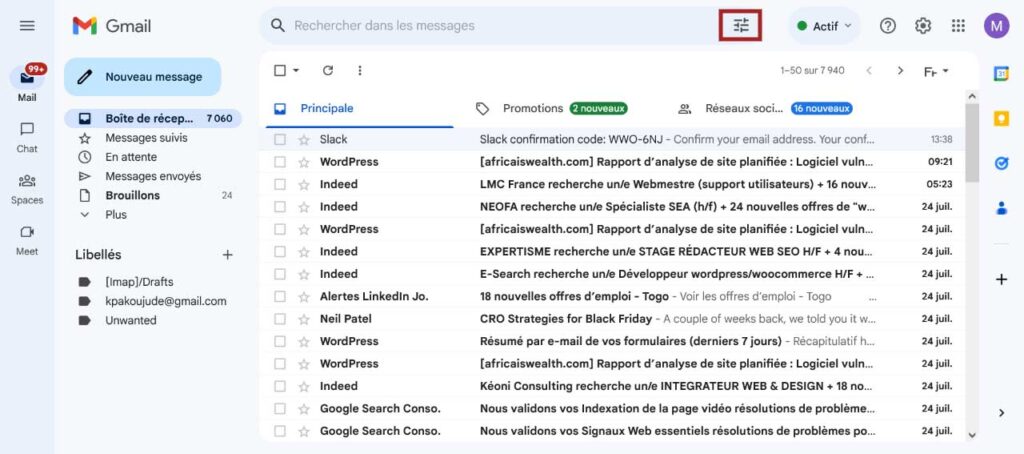Select the Slack message checkbox
Viewport: 1024px width, 454px height.
(280, 140)
